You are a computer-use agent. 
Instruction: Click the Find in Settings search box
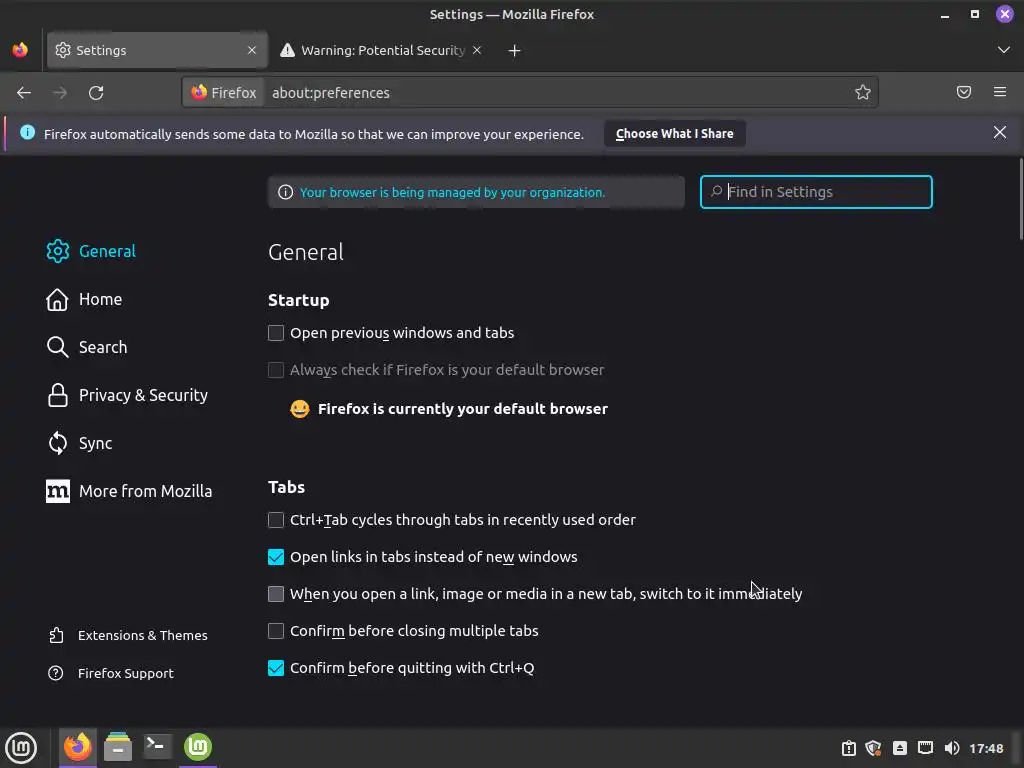click(816, 192)
